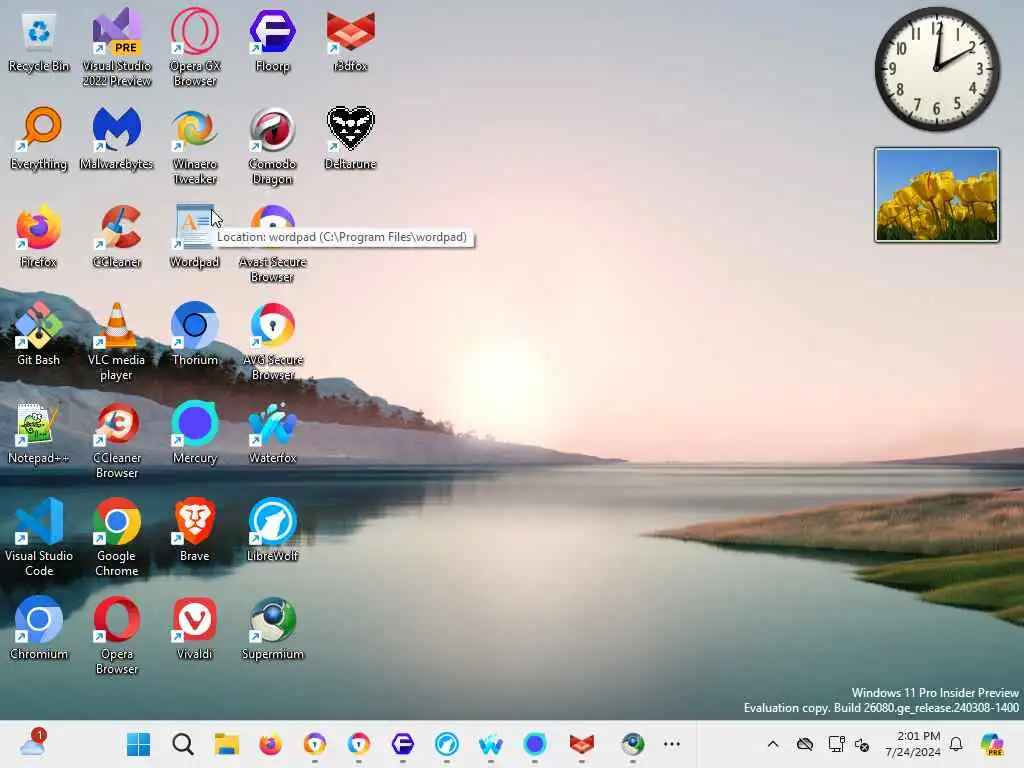Image resolution: width=1024 pixels, height=768 pixels.
Task: Switch to Avast Secure Browser on taskbar
Action: click(315, 744)
